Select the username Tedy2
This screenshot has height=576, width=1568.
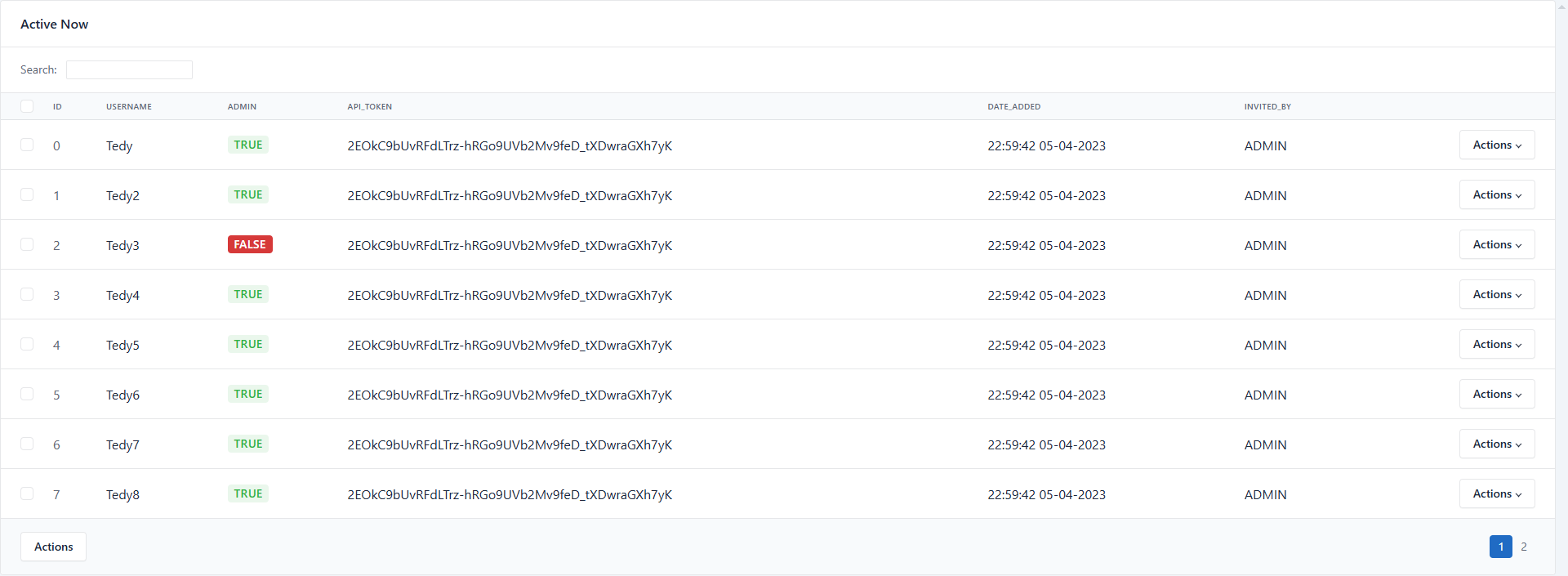pos(122,196)
